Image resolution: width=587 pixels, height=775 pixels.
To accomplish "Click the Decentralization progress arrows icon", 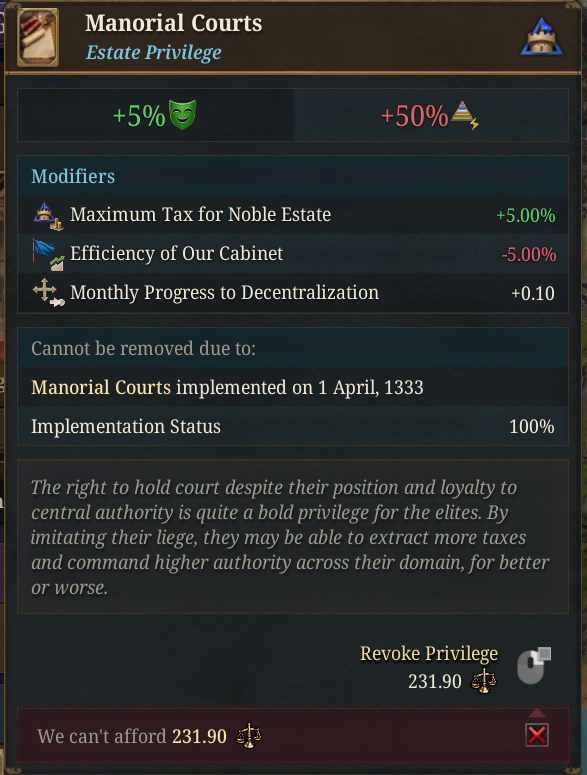I will [48, 293].
